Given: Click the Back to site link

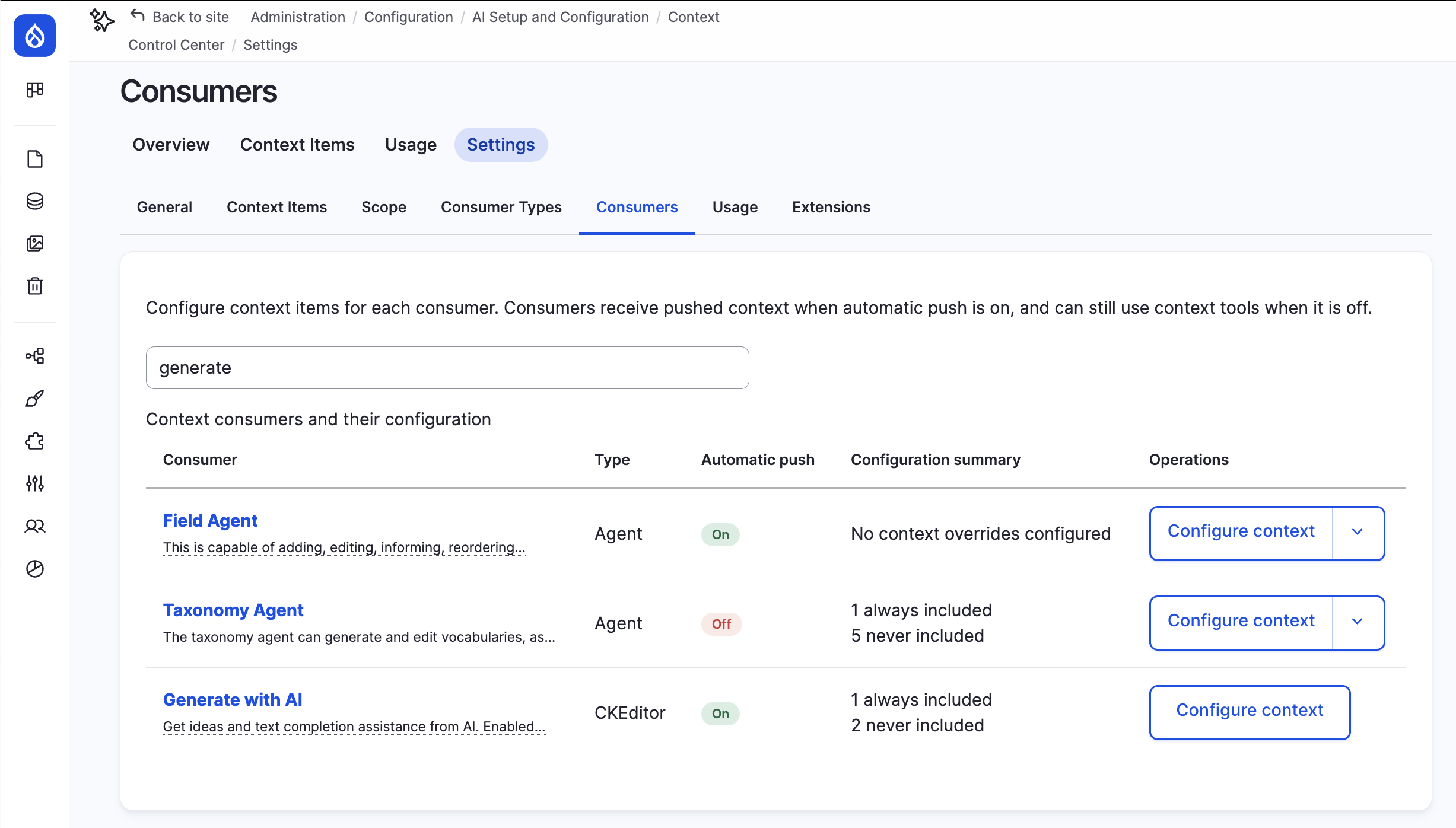Looking at the screenshot, I should (190, 17).
